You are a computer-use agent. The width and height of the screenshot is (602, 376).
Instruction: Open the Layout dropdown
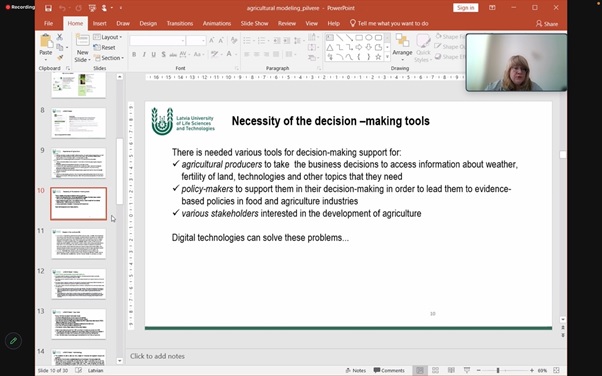[108, 37]
